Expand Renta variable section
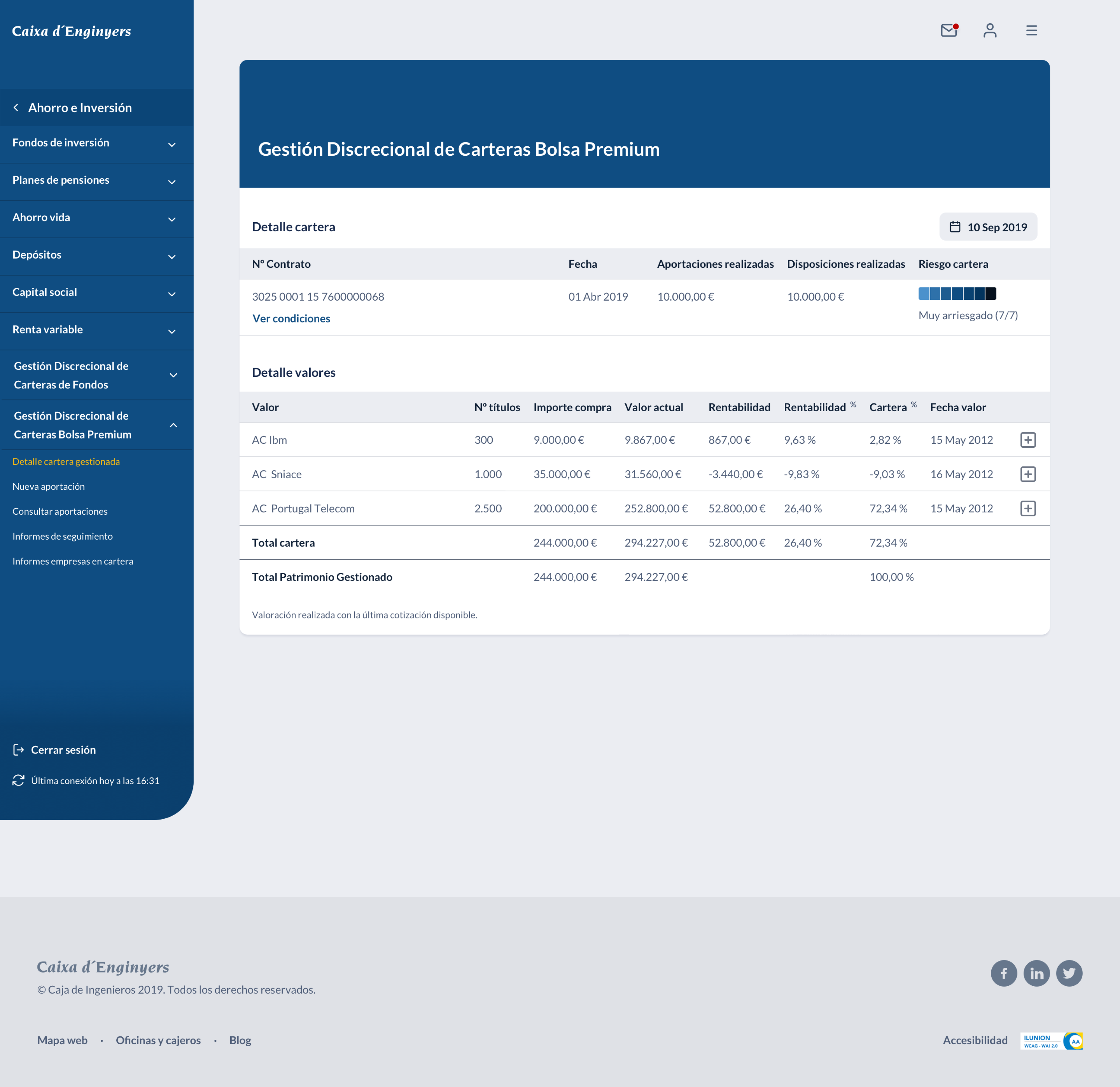The width and height of the screenshot is (1120, 1087). click(97, 331)
